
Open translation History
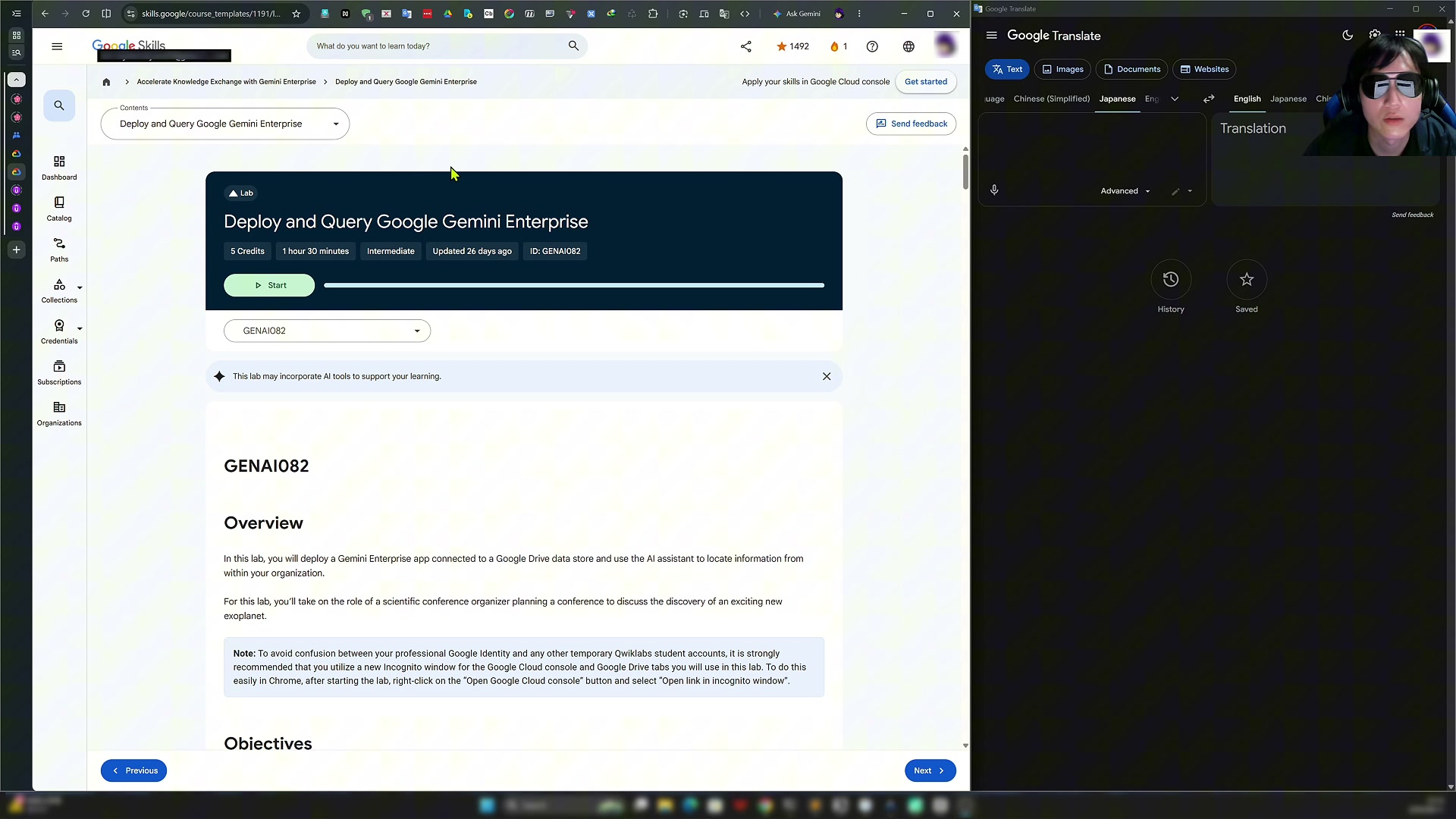pos(1171,287)
